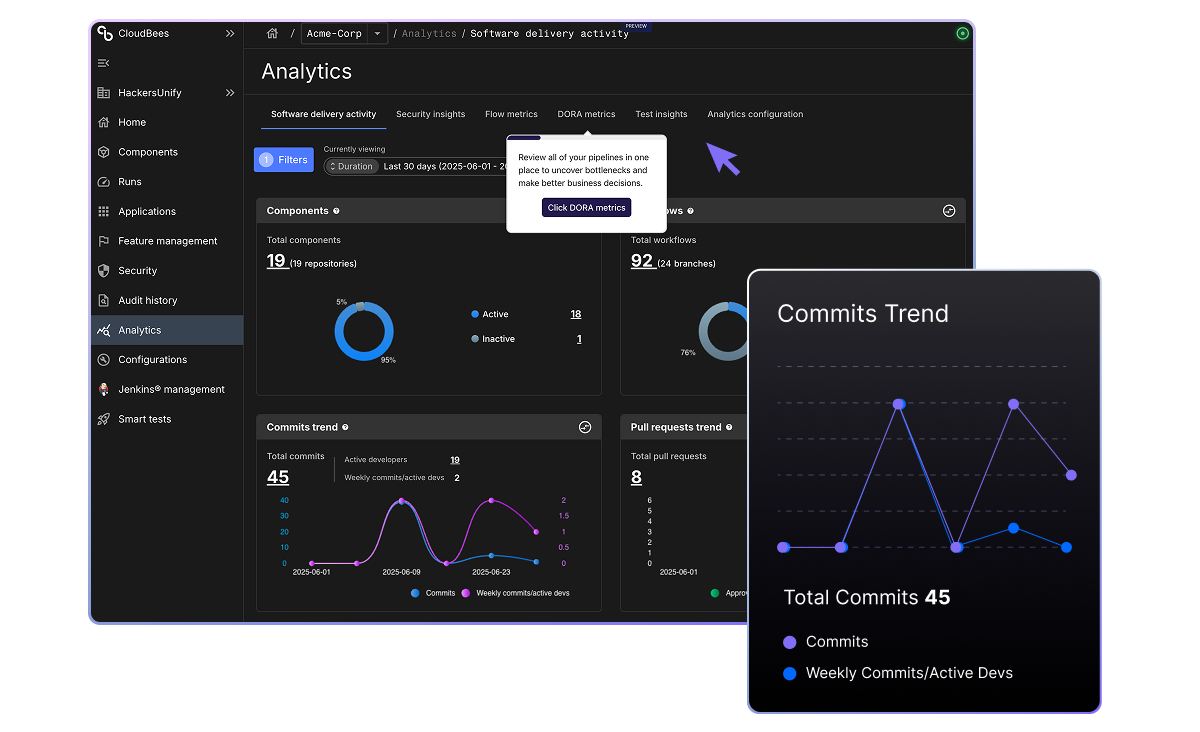Click total commits count 45
Screen dimensions: 1200x732
(x=278, y=477)
